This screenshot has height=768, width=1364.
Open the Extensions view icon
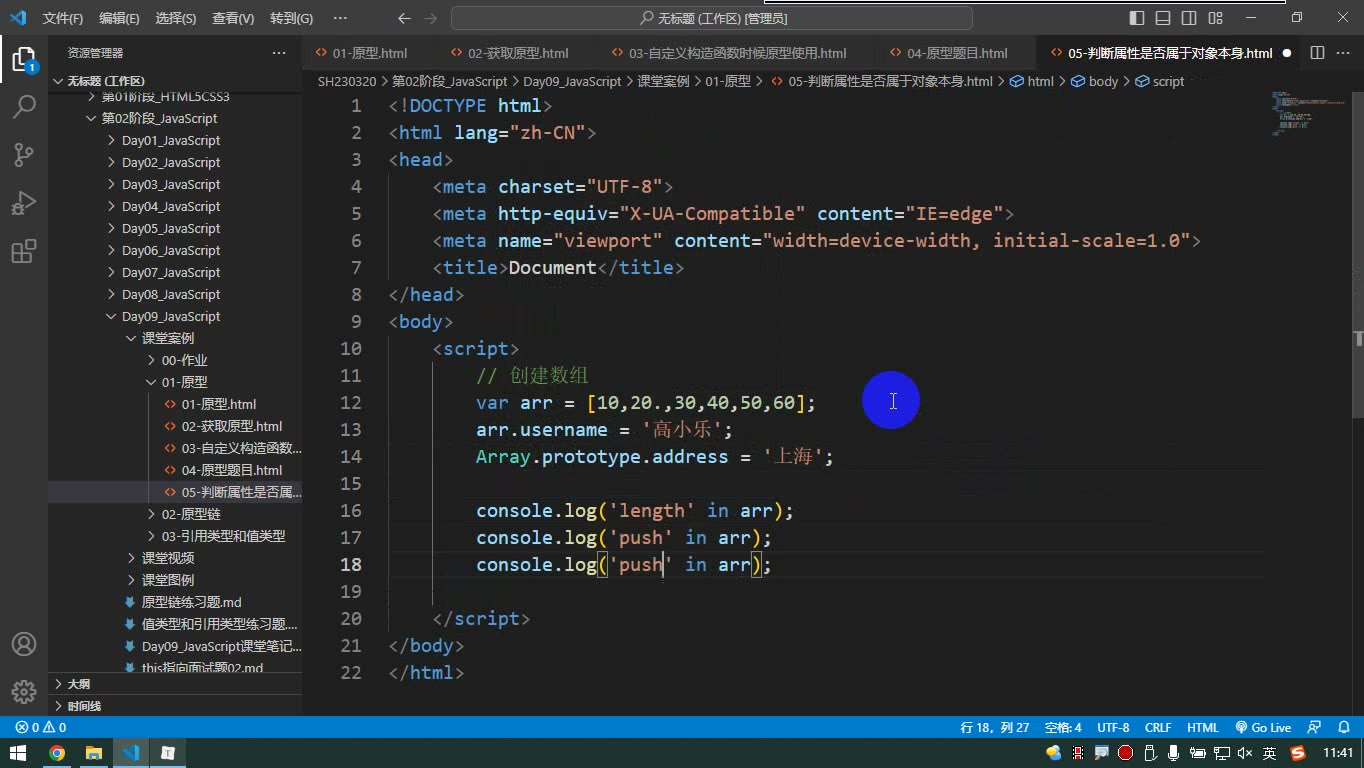24,251
